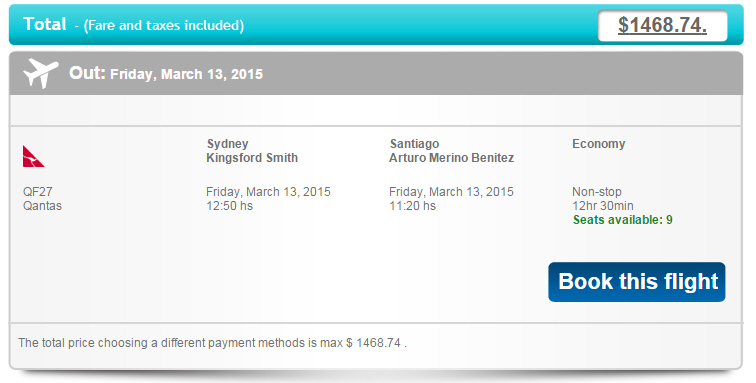This screenshot has height=383, width=756.
Task: Click the 12:50 hs departure time
Action: pyautogui.click(x=230, y=206)
